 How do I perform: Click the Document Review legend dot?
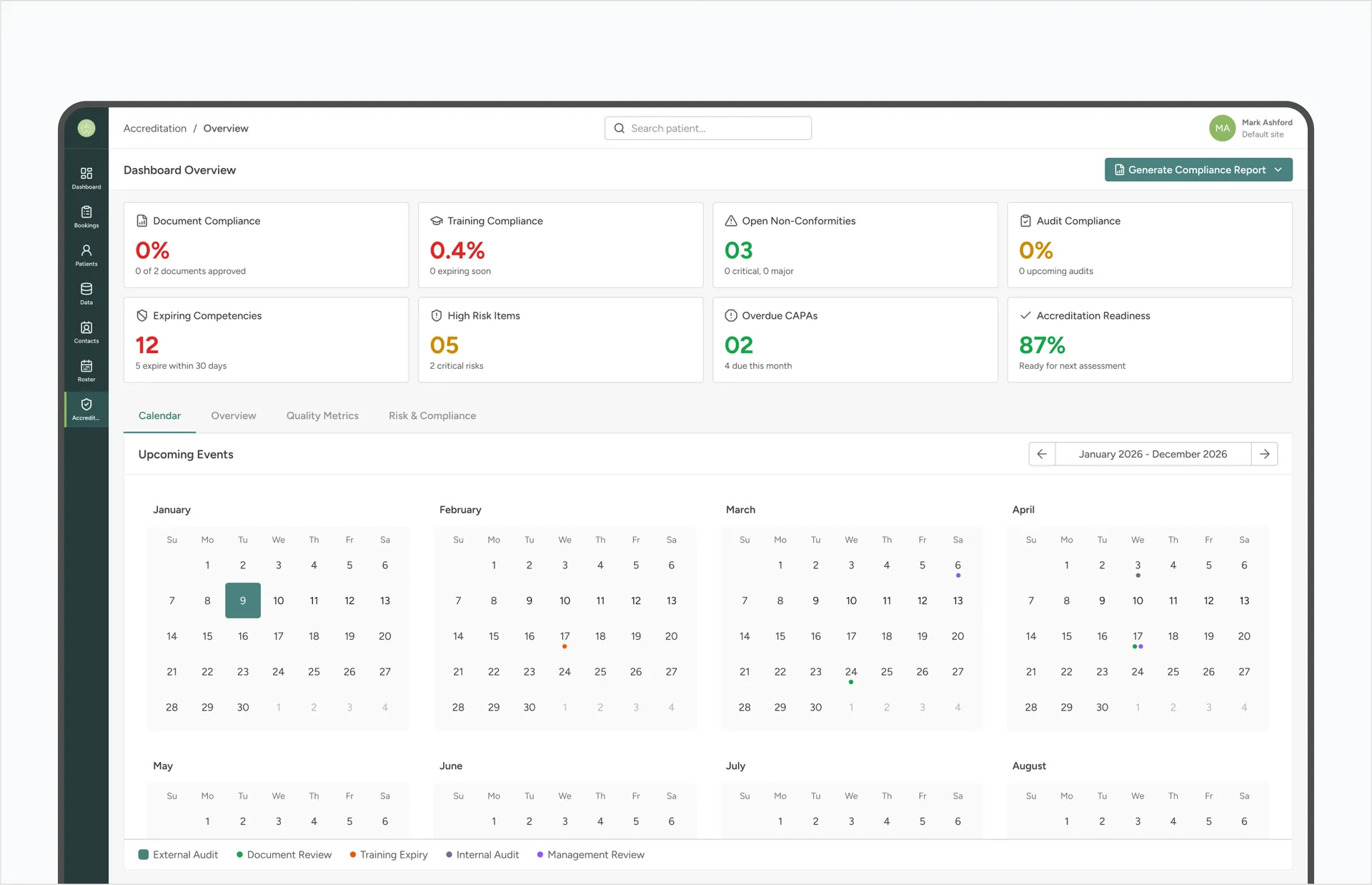[x=239, y=854]
